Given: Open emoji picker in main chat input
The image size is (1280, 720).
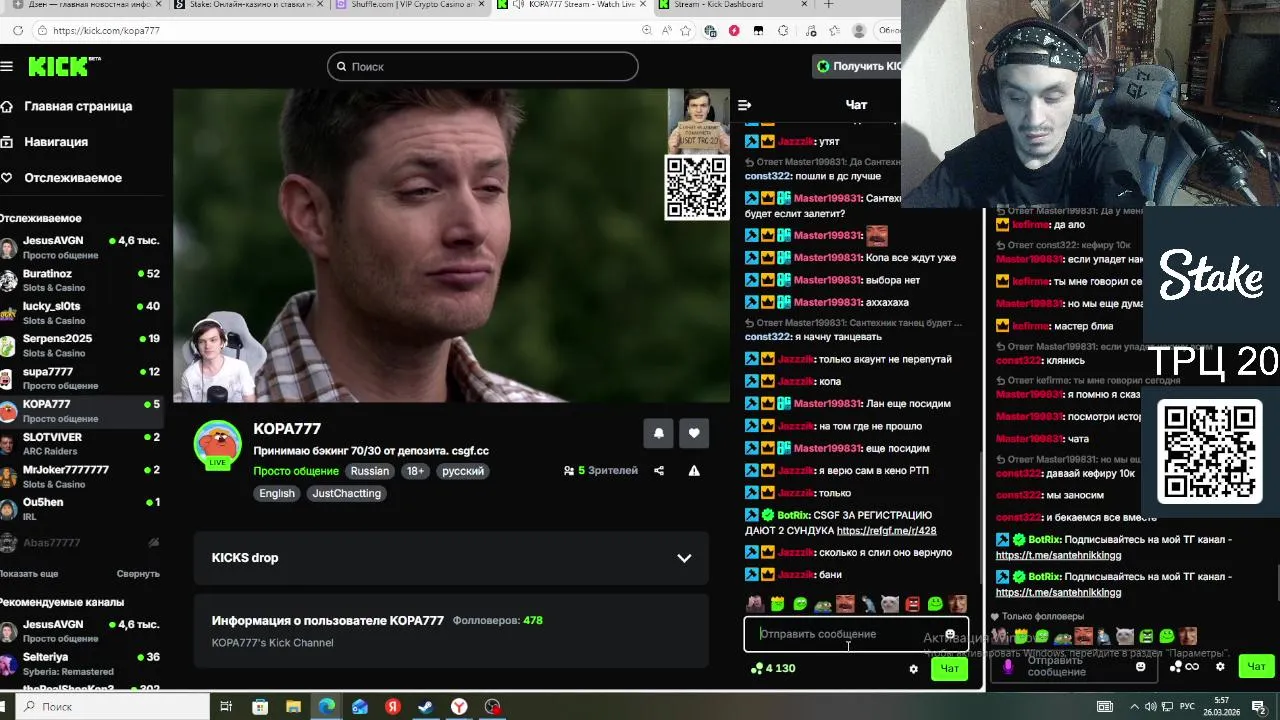Looking at the screenshot, I should click(950, 634).
